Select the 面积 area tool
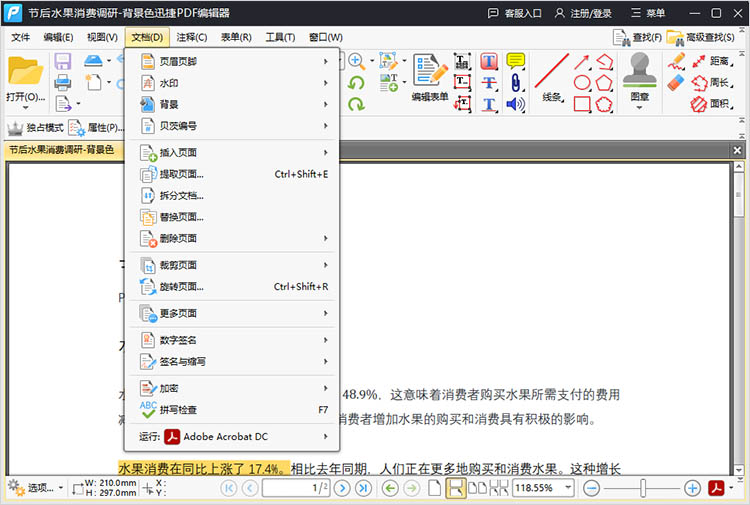 (713, 104)
